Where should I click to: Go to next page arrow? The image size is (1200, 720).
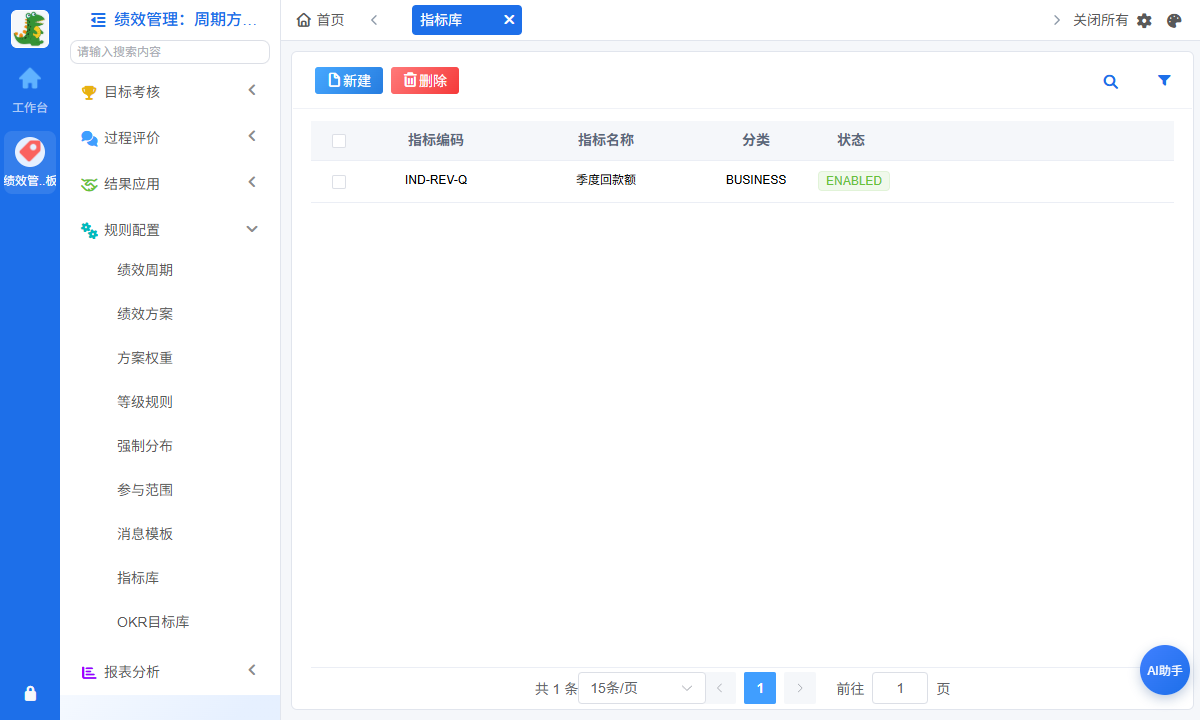800,688
